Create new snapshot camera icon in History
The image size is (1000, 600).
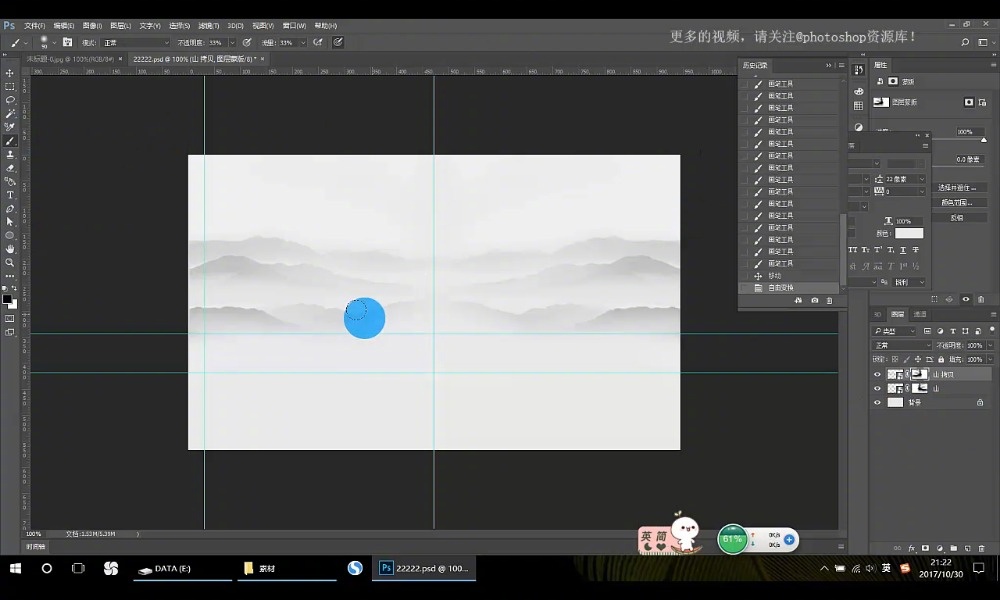point(814,300)
